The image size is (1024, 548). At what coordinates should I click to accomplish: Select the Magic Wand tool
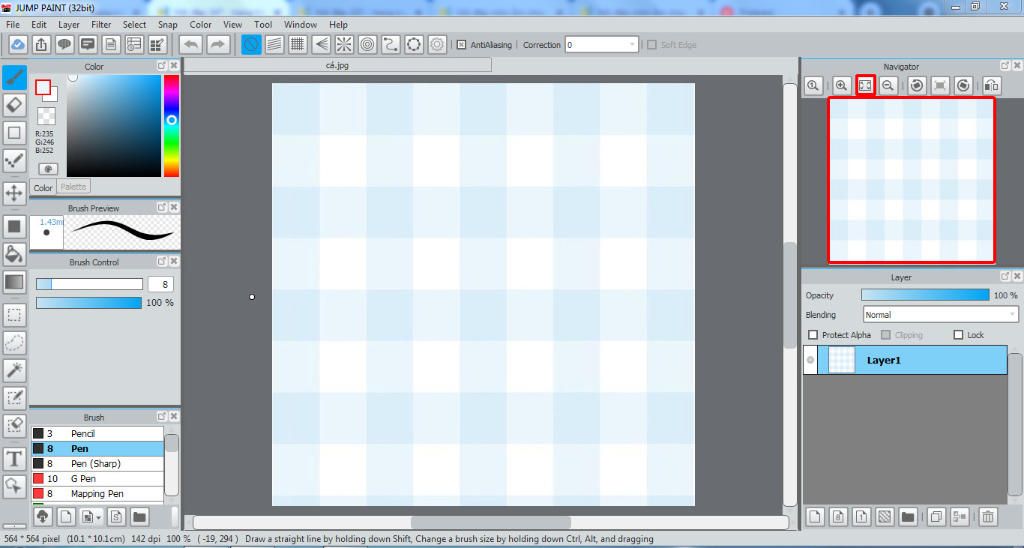click(14, 370)
